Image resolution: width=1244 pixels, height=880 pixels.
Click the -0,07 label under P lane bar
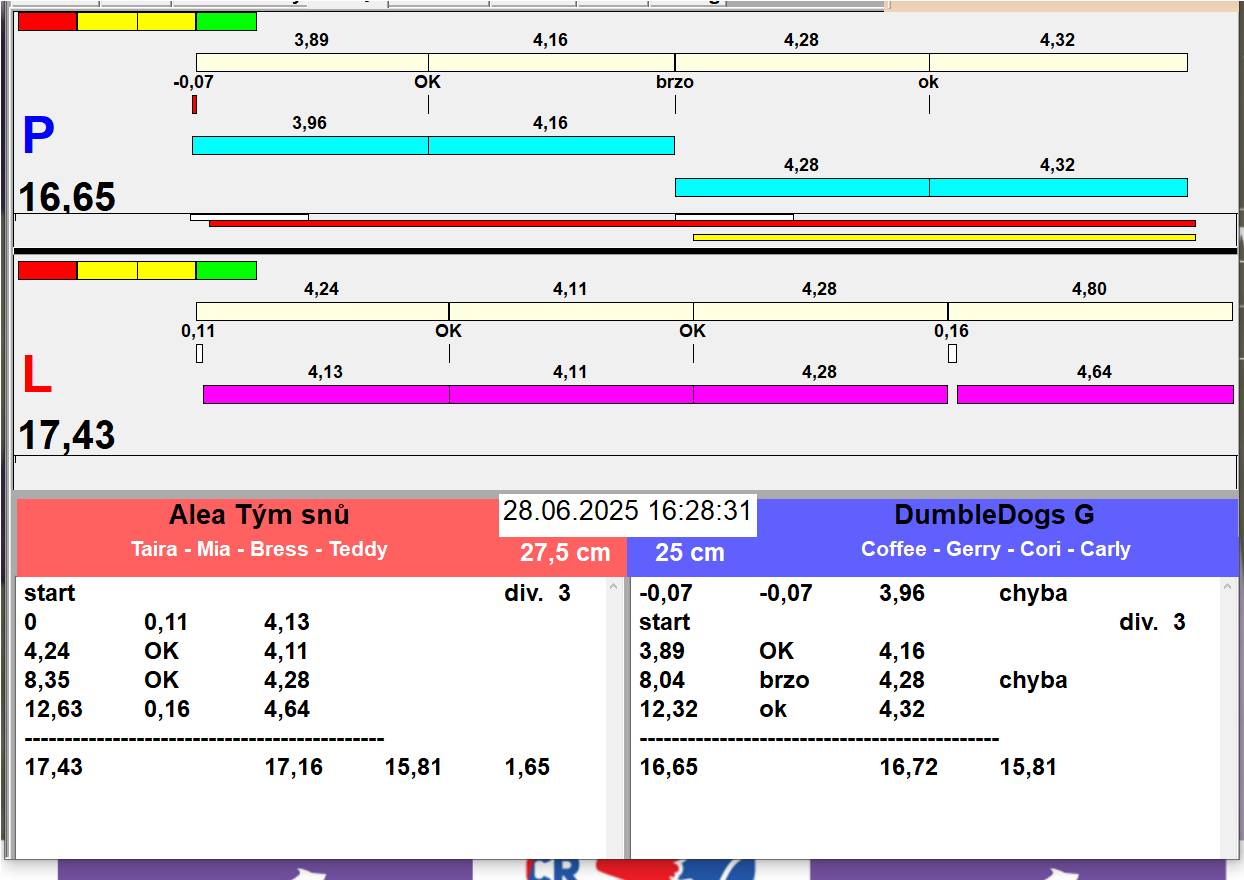point(193,82)
